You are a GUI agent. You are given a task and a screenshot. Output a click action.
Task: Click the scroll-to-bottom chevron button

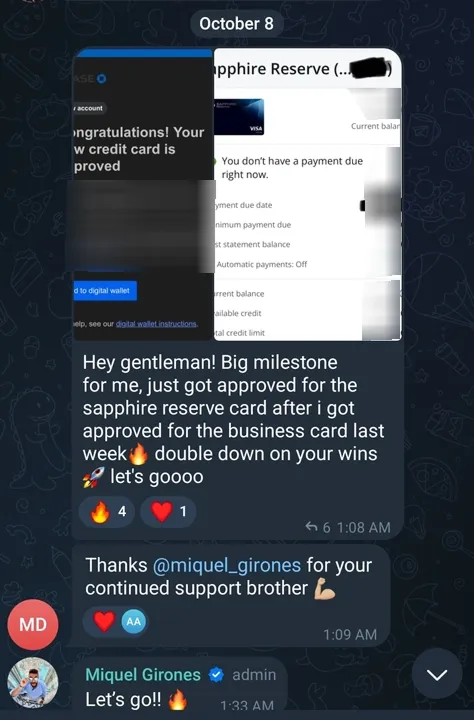[437, 674]
